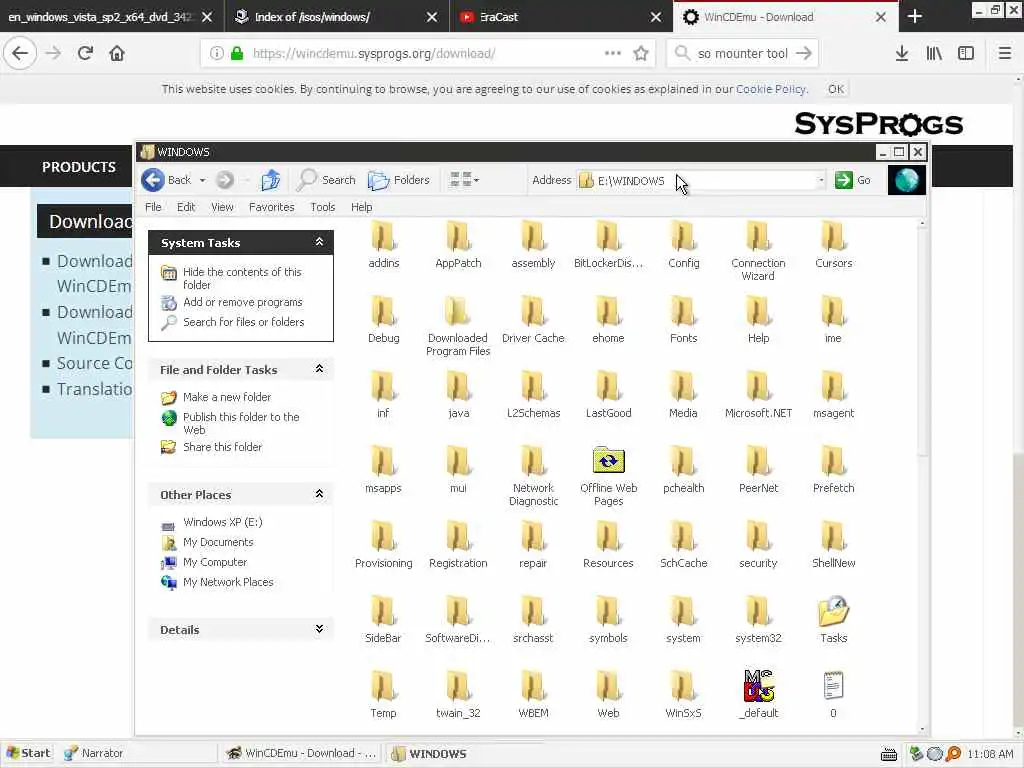Viewport: 1024px width, 768px height.
Task: Toggle the Folders pane in explorer
Action: tap(398, 180)
